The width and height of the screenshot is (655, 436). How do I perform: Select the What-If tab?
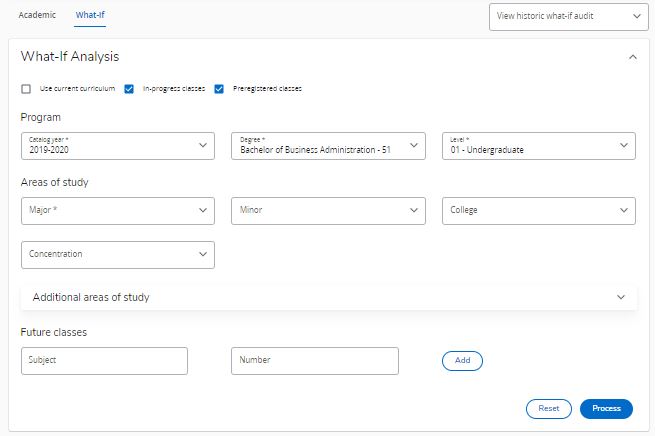[x=90, y=15]
